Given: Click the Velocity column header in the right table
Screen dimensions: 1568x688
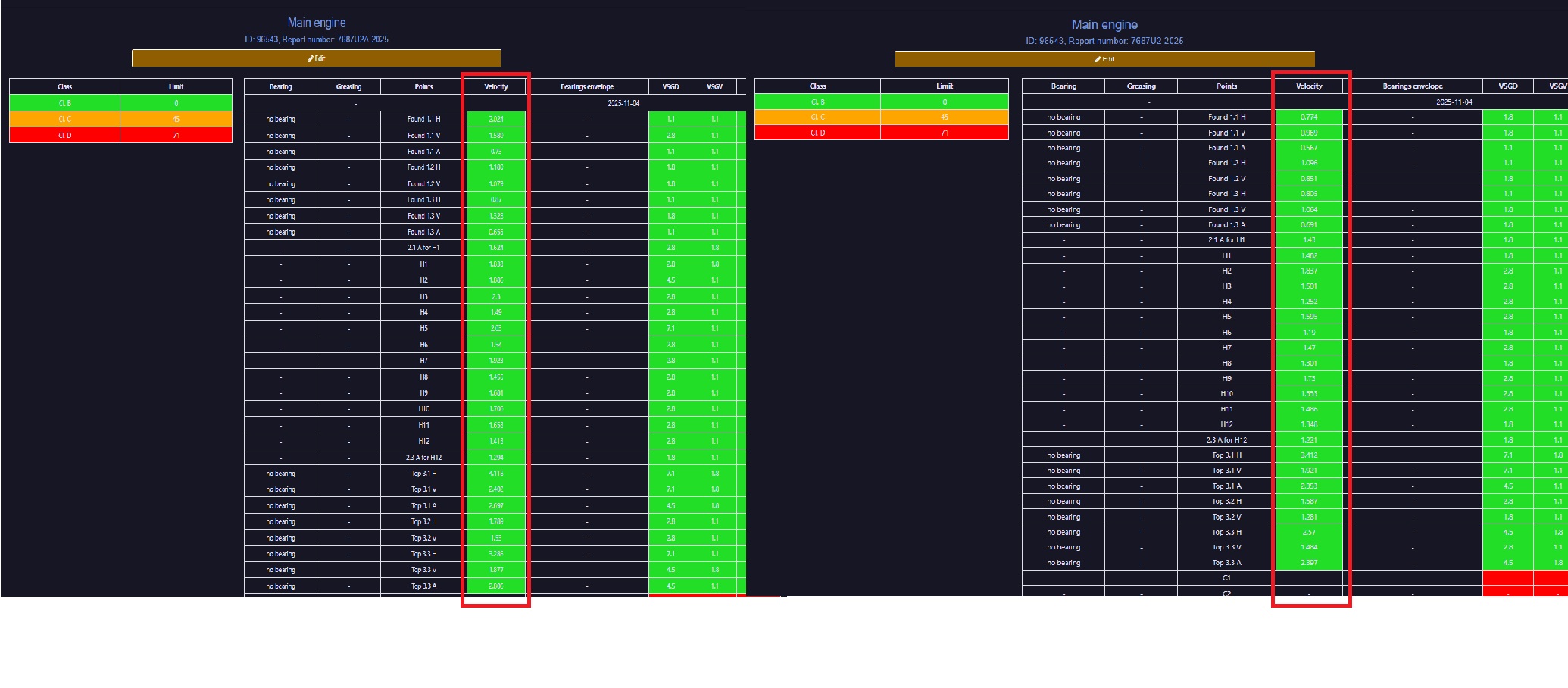Looking at the screenshot, I should (x=1309, y=86).
